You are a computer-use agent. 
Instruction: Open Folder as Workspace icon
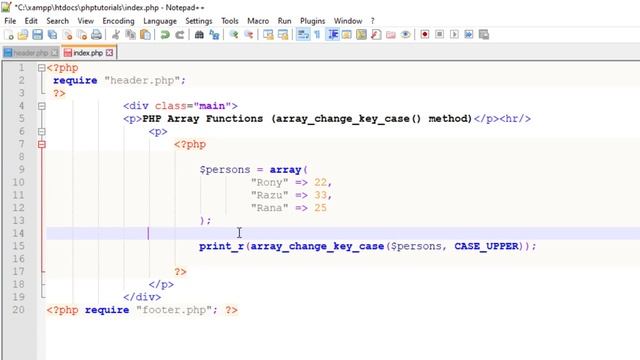click(391, 35)
